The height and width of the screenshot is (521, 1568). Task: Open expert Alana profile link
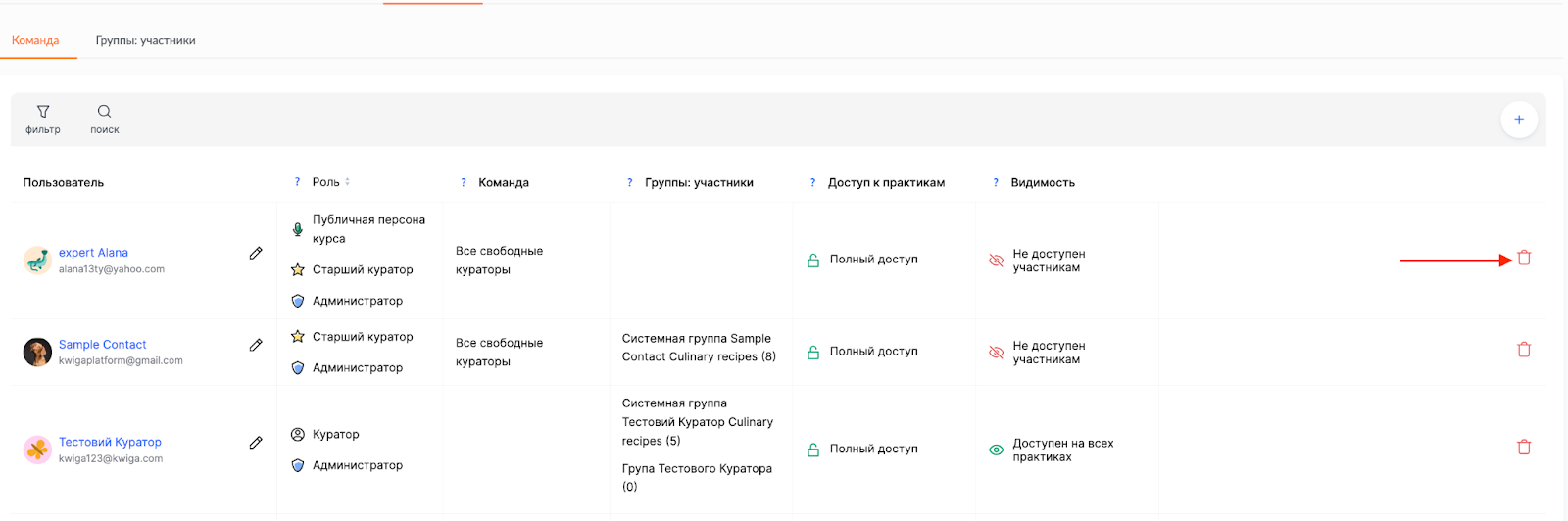coord(93,253)
